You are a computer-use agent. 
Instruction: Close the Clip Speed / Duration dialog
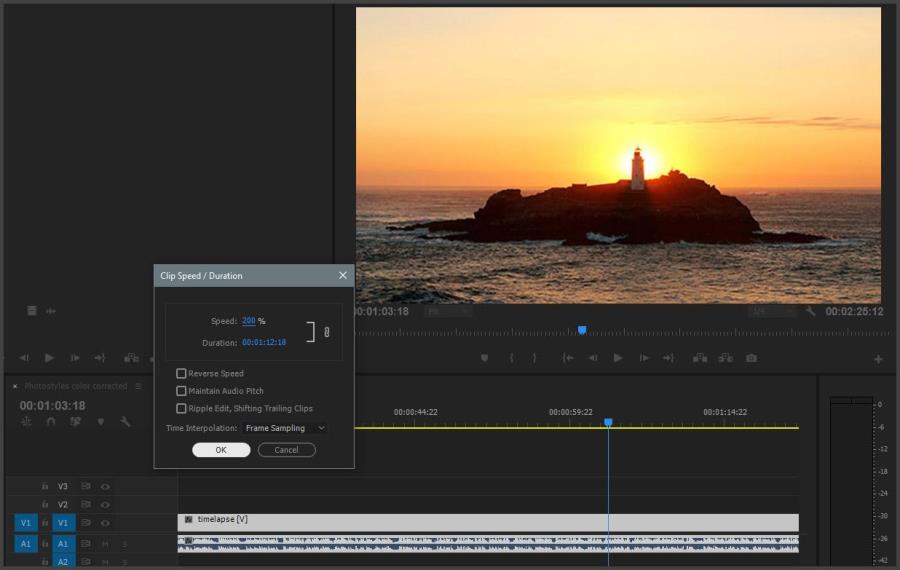pos(343,276)
